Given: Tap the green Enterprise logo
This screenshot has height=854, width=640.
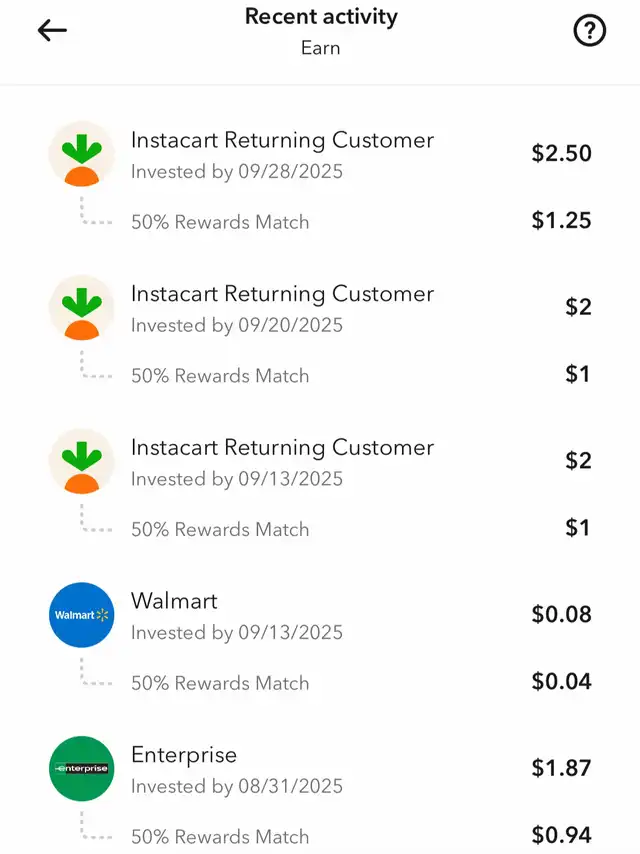Looking at the screenshot, I should pyautogui.click(x=82, y=768).
